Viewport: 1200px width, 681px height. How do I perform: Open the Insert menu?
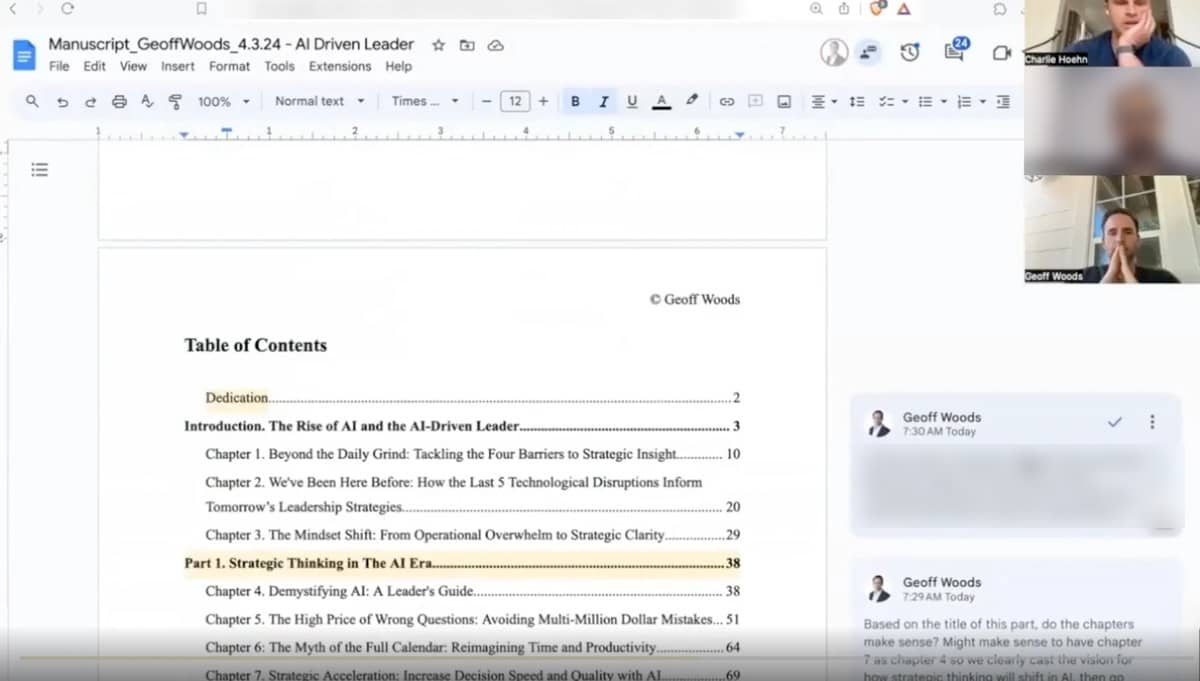[178, 66]
